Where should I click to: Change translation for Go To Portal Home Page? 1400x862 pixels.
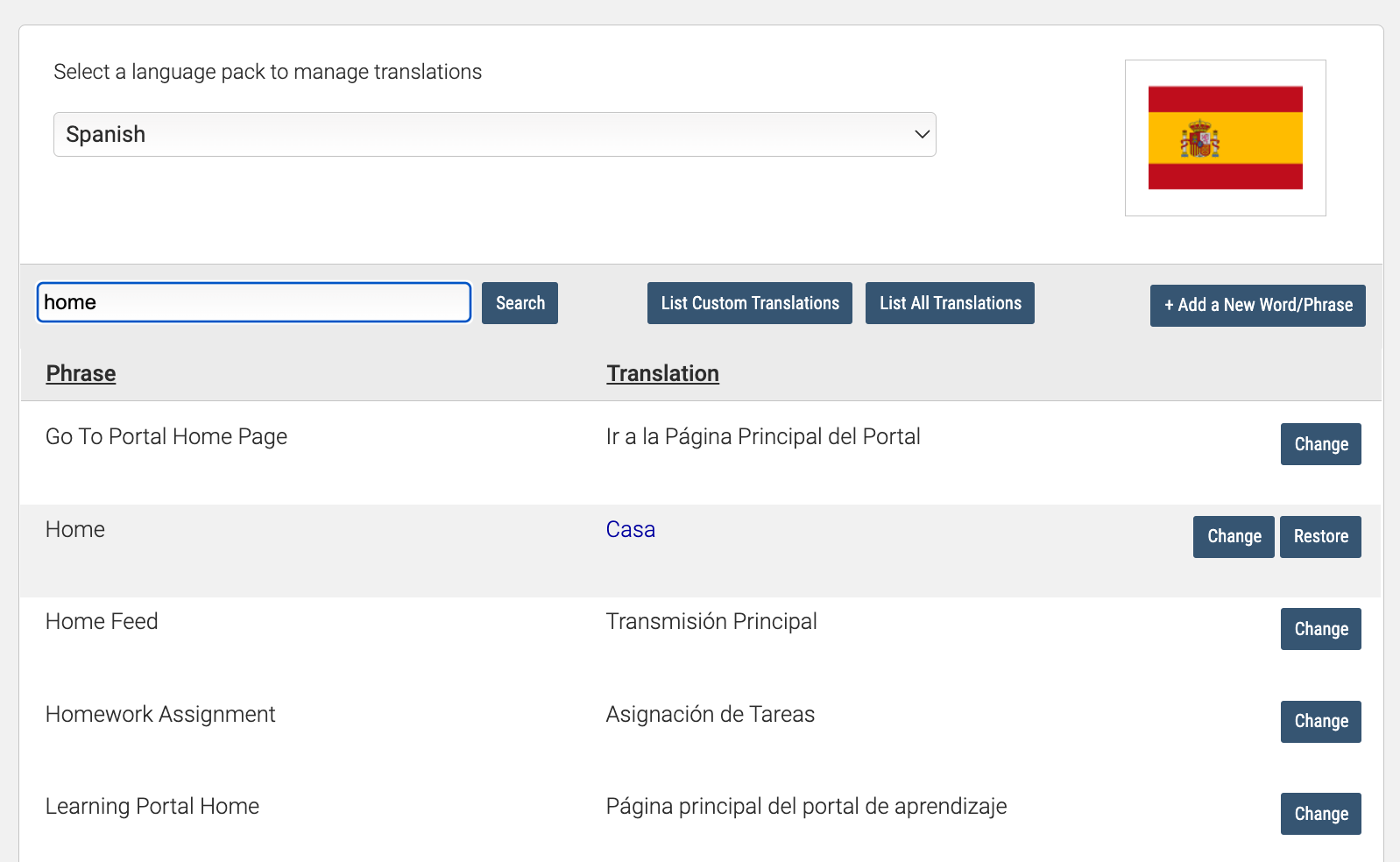point(1320,444)
